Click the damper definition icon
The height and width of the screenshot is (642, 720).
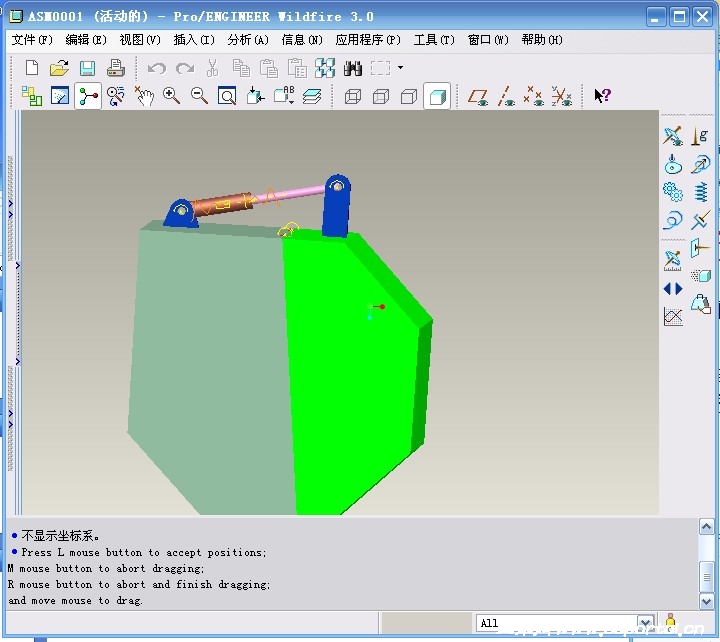pos(700,220)
